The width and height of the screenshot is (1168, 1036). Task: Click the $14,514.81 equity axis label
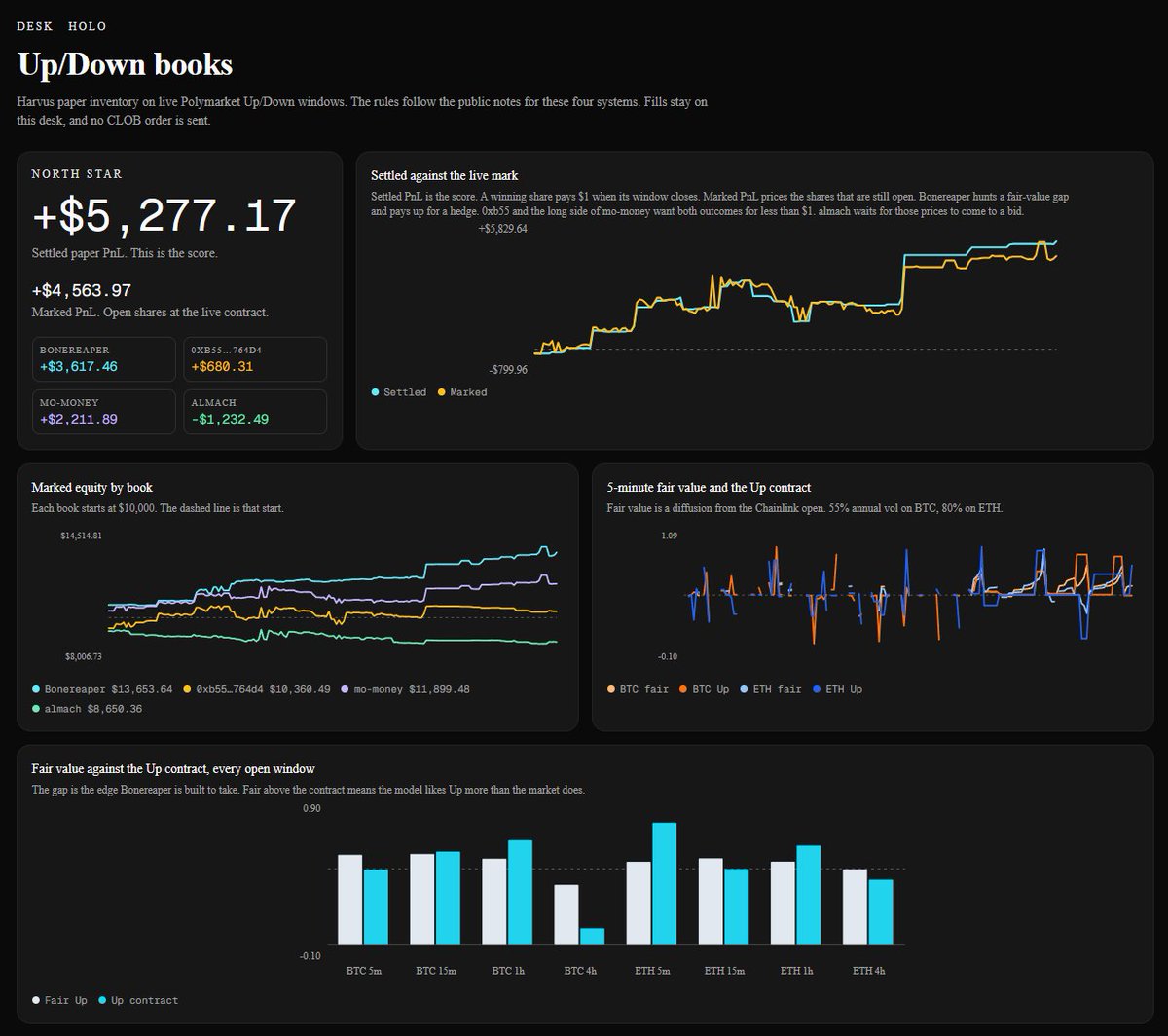(x=81, y=536)
